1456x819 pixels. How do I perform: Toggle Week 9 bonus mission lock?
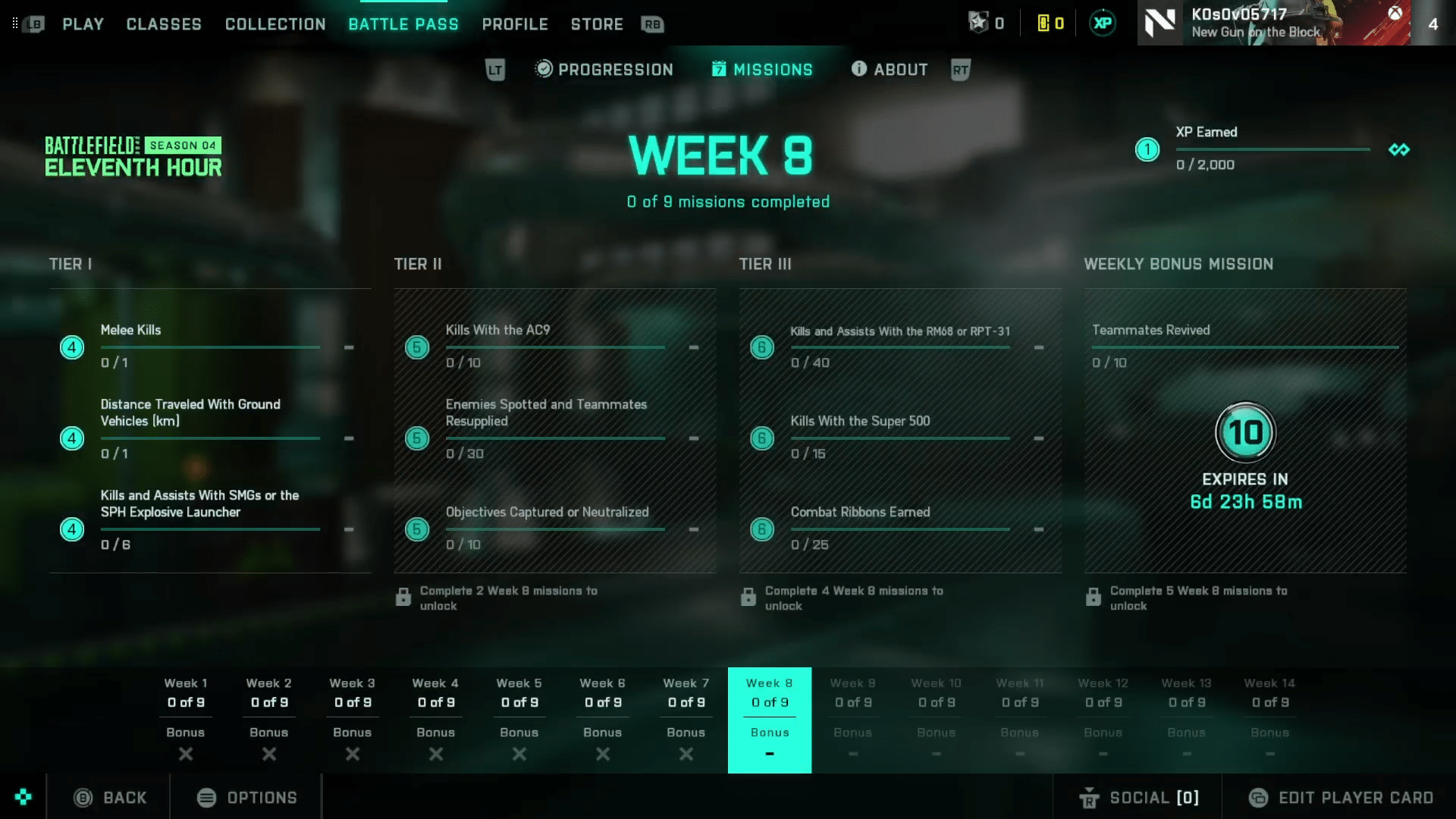853,753
